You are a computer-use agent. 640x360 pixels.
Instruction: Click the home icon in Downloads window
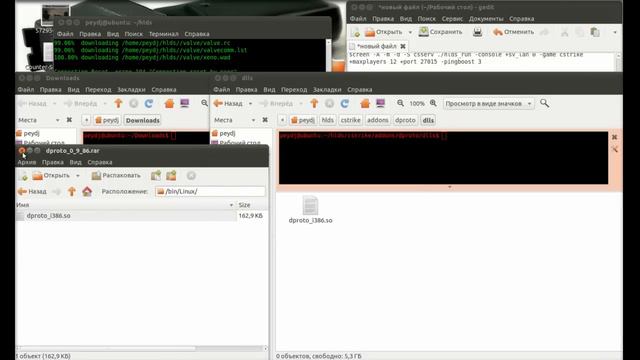(x=169, y=104)
